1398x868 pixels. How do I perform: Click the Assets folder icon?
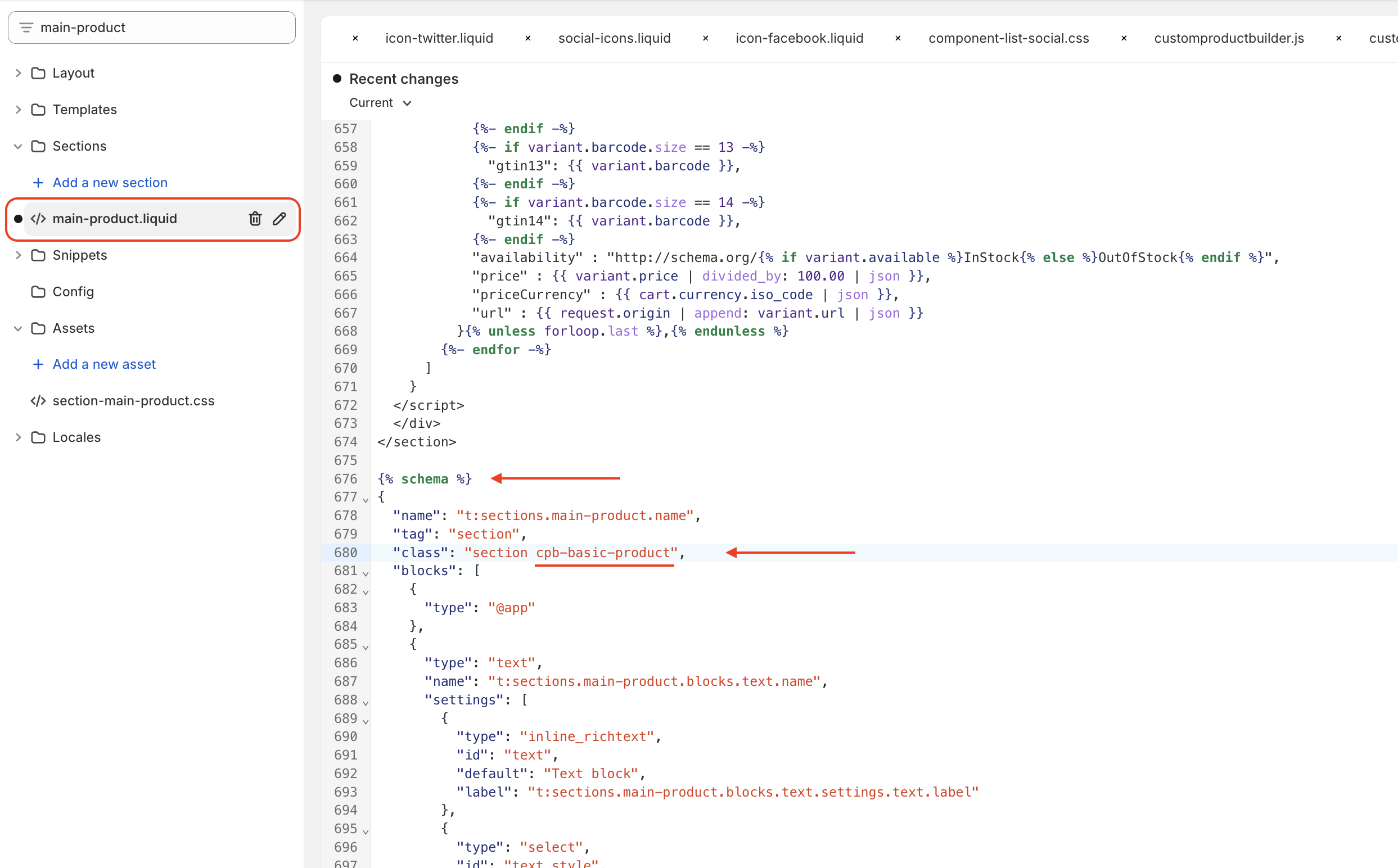[38, 328]
